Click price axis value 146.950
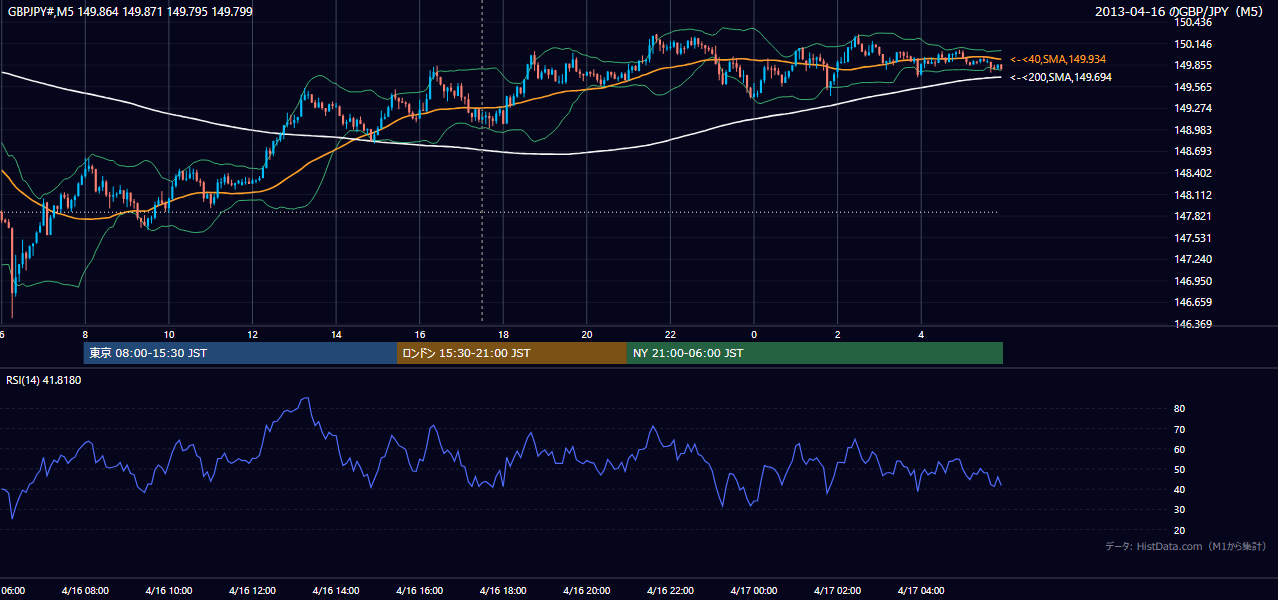 1194,281
